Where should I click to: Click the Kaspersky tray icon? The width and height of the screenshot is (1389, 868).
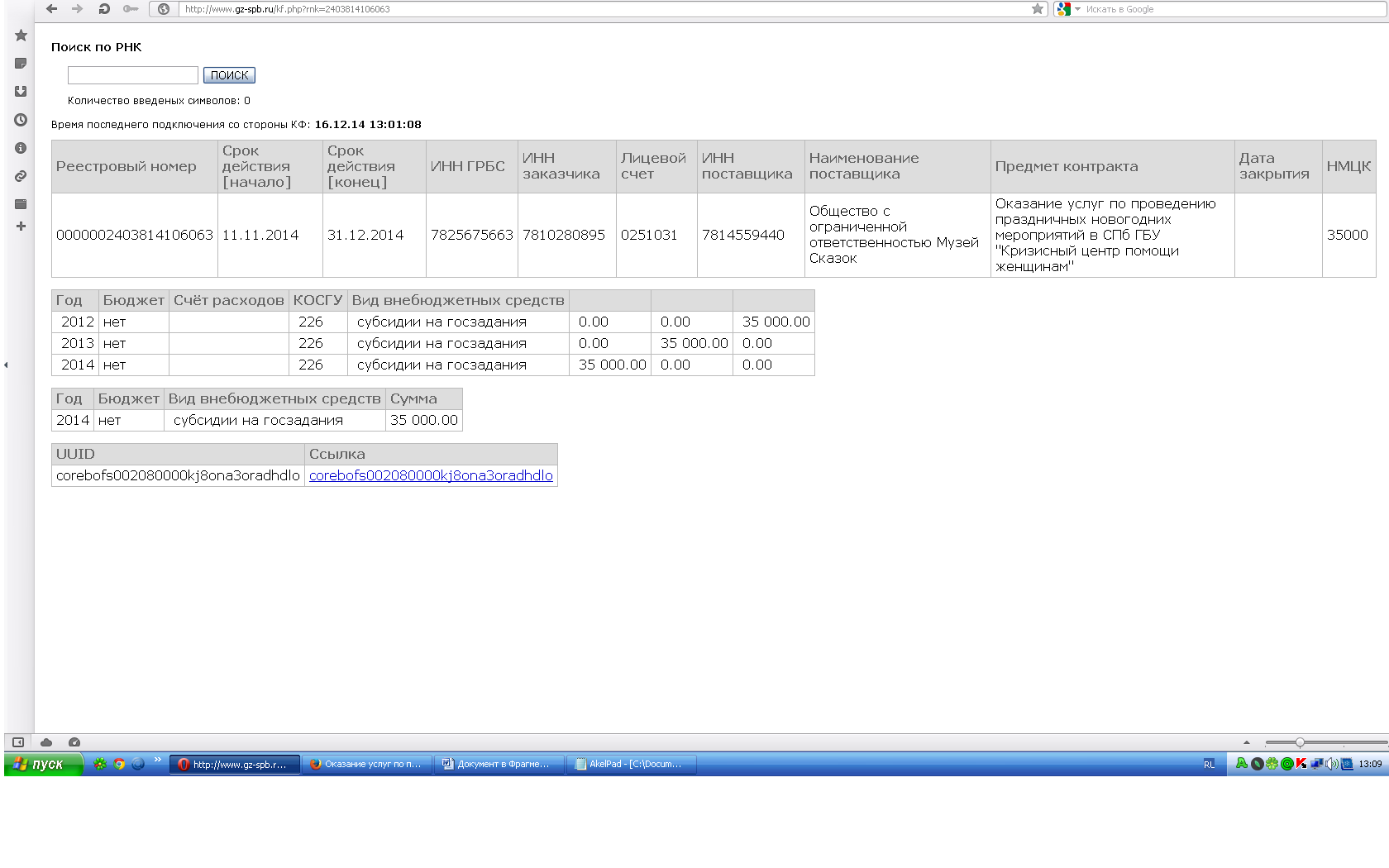1301,764
